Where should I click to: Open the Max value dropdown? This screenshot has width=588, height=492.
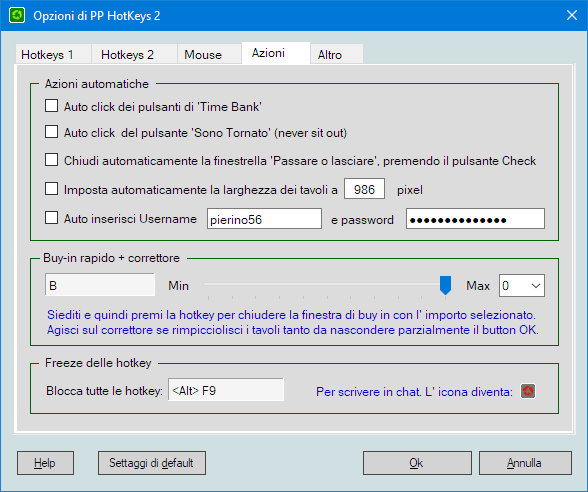click(522, 286)
